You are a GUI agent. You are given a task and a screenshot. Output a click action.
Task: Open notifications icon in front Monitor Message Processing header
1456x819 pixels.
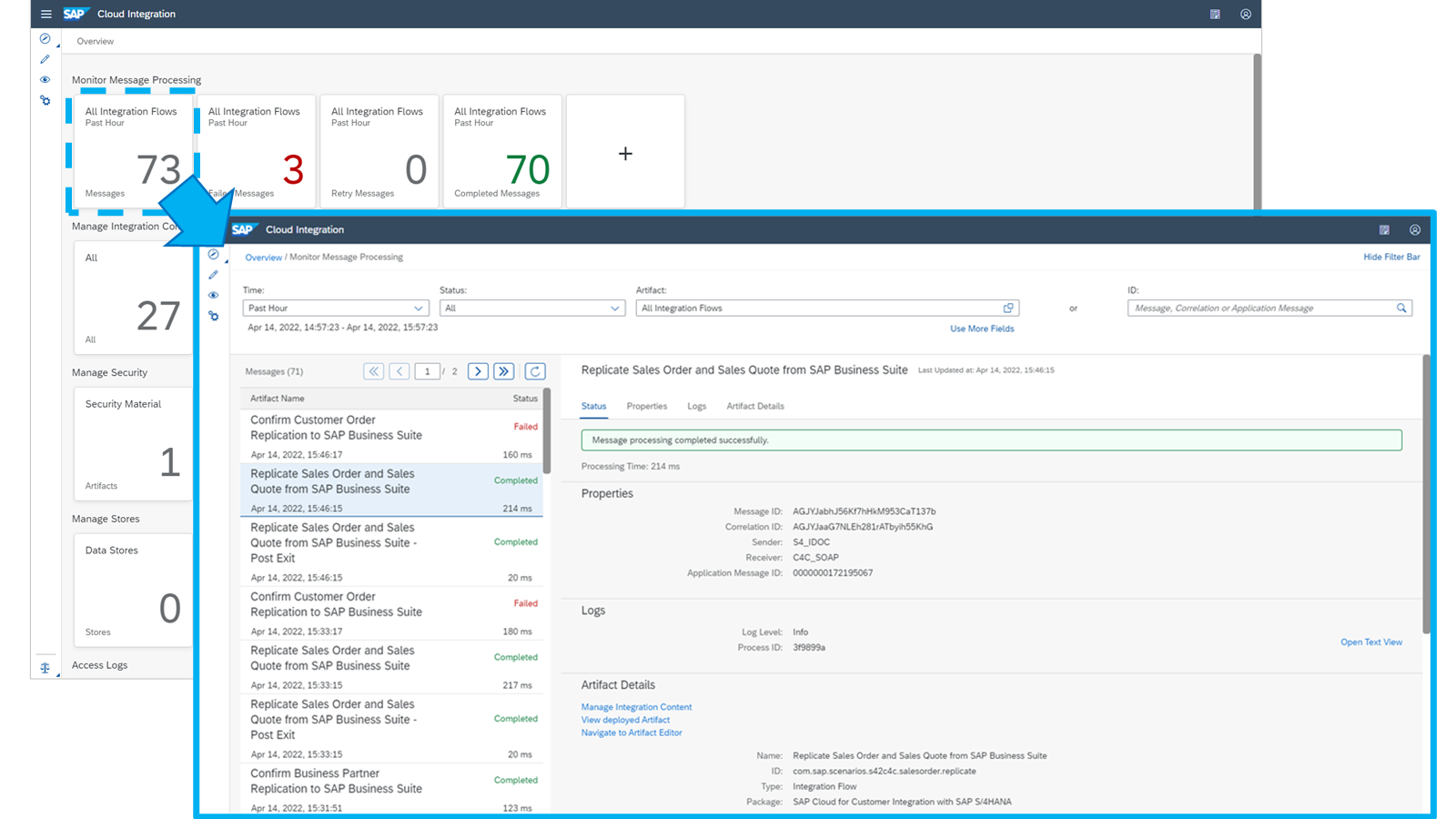pyautogui.click(x=1384, y=229)
